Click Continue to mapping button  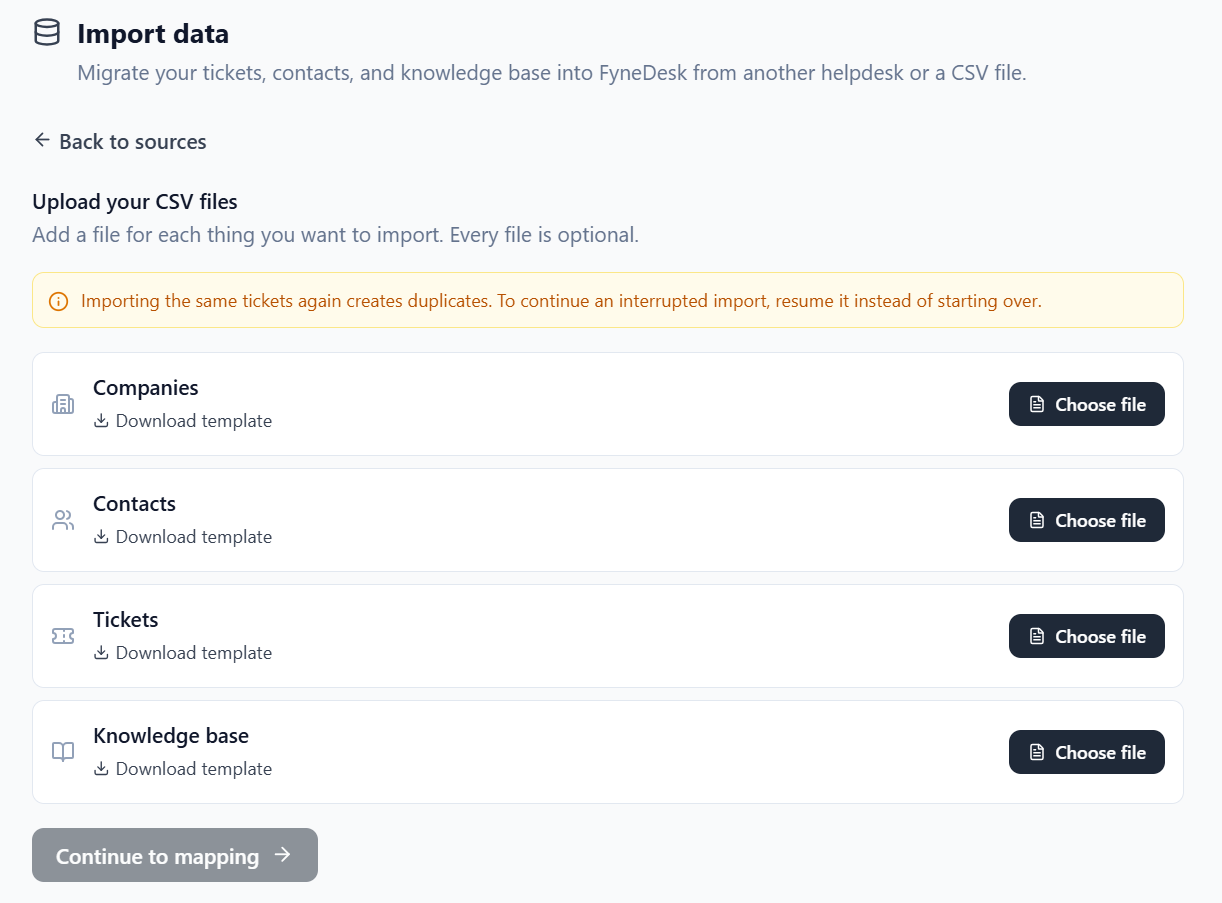175,855
